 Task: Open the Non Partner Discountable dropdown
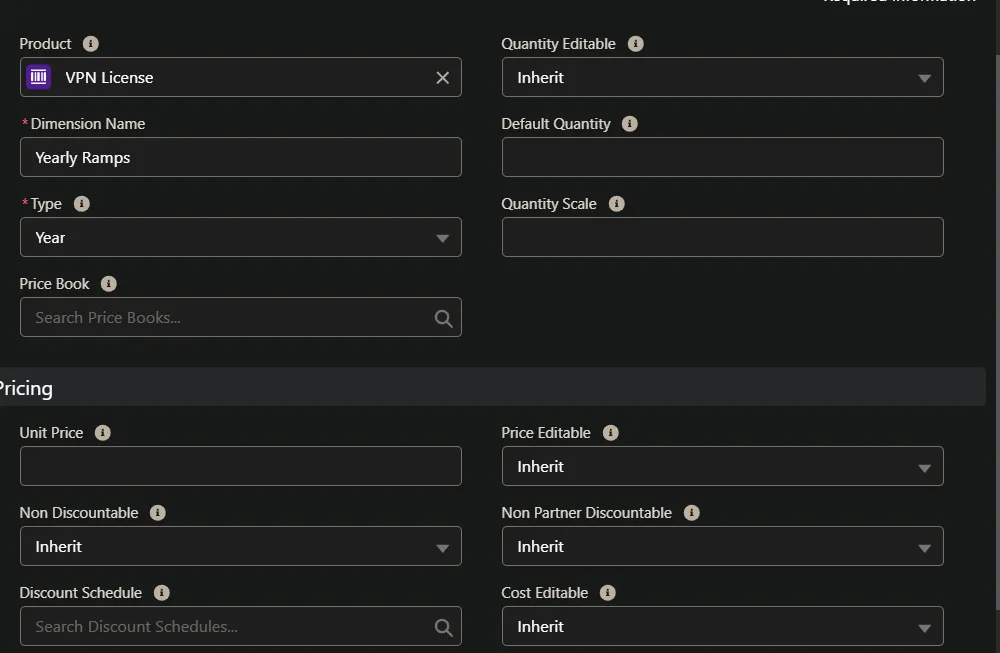tap(723, 546)
